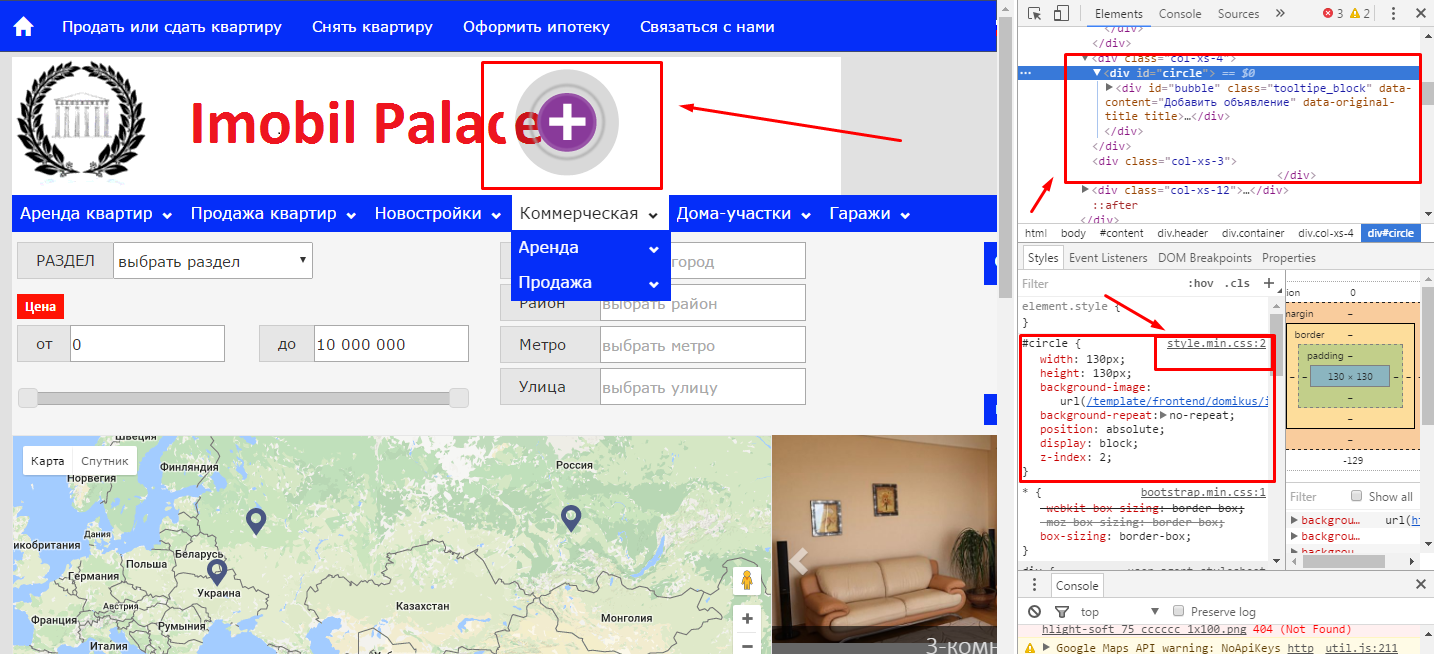Click the home icon in site navbar
The height and width of the screenshot is (654, 1434).
point(23,27)
